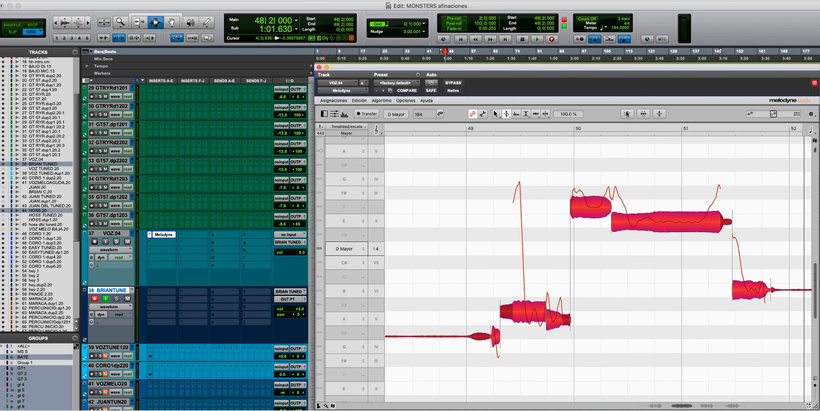Open the Opciones menu
The height and width of the screenshot is (411, 820).
405,100
